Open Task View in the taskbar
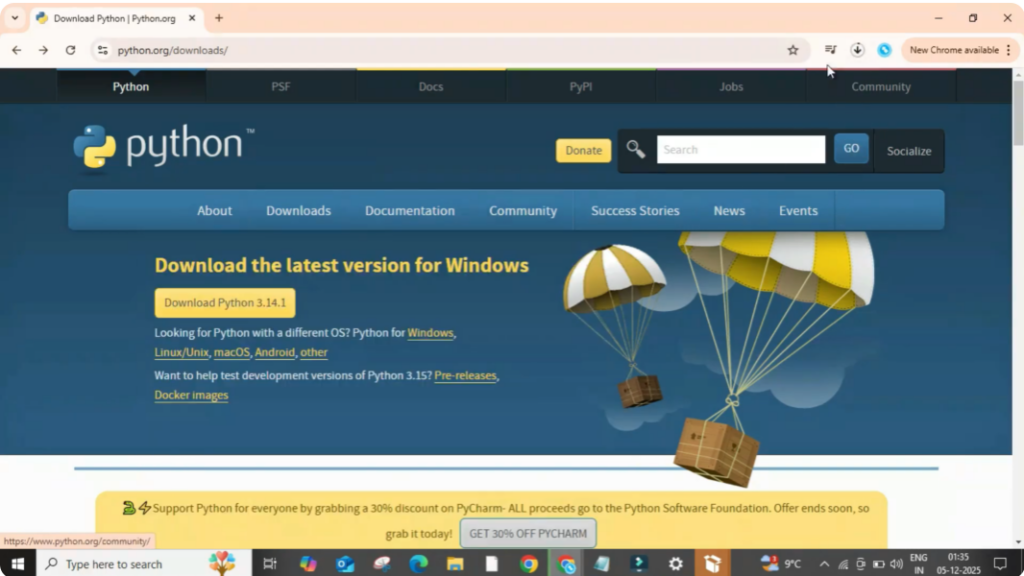Image resolution: width=1024 pixels, height=576 pixels. click(x=270, y=563)
